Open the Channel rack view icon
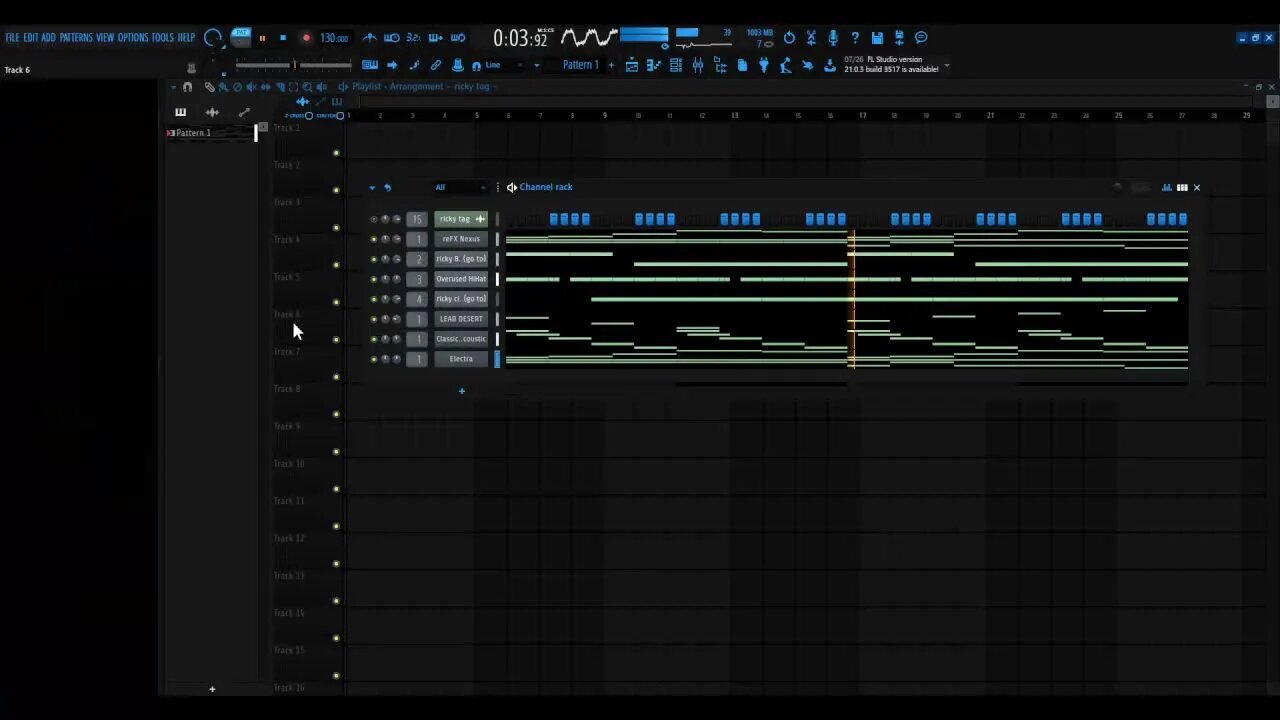 click(676, 65)
